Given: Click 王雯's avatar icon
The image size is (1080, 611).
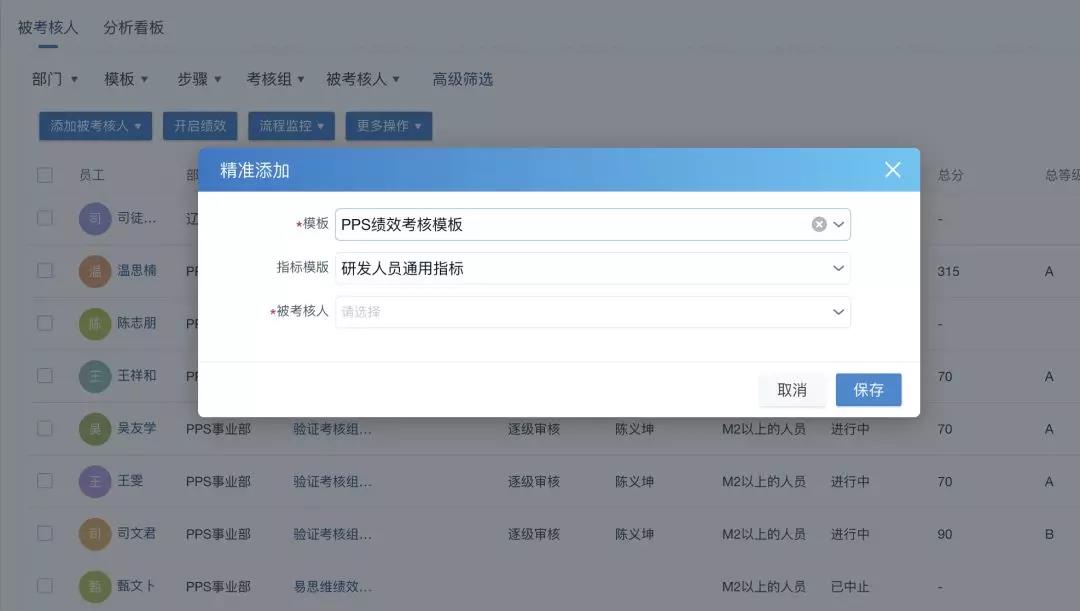Looking at the screenshot, I should coord(95,481).
